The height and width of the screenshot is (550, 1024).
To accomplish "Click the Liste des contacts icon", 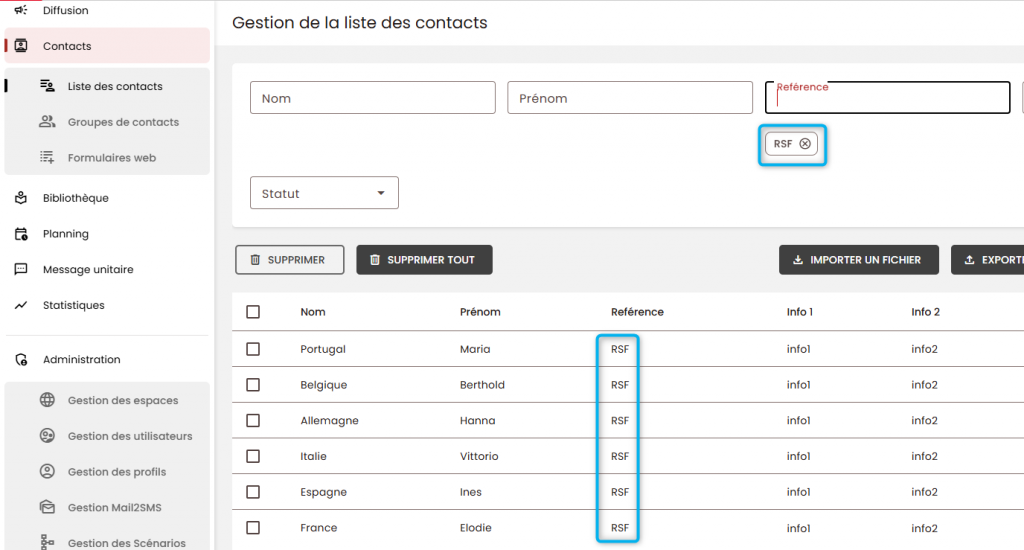I will click(x=47, y=86).
